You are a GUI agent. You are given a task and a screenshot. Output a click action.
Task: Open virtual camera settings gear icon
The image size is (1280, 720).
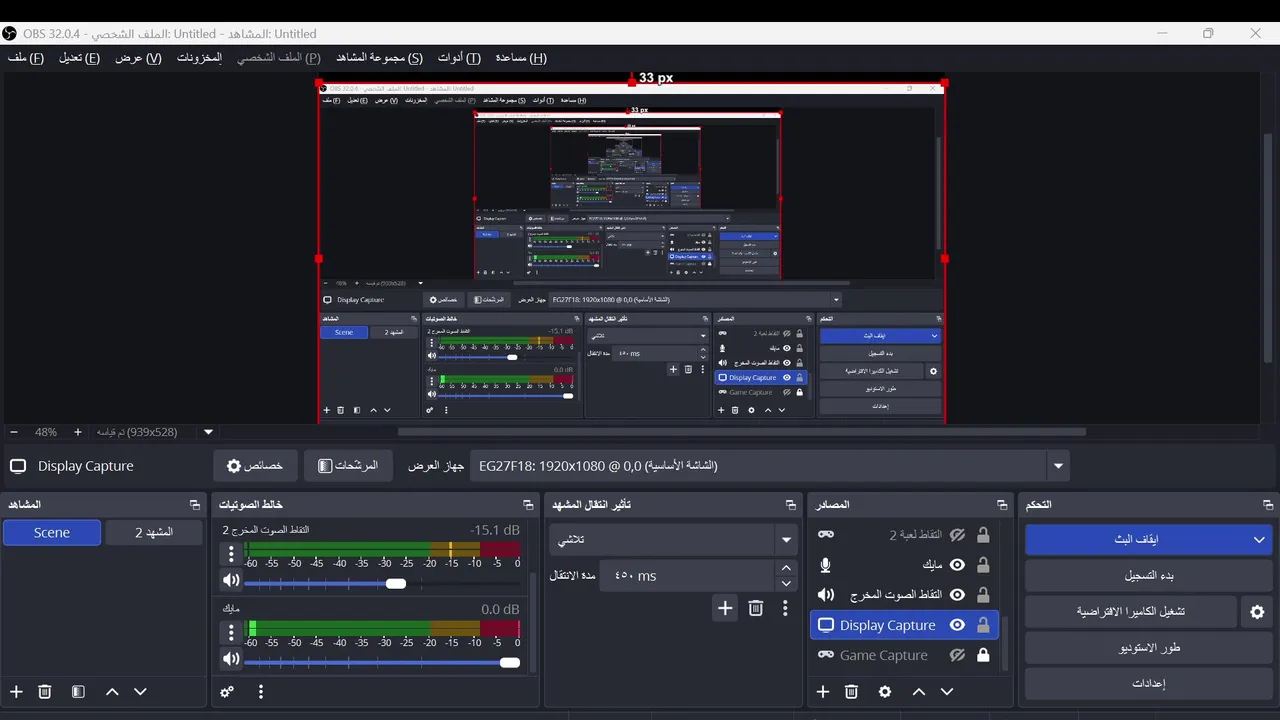tap(1258, 612)
